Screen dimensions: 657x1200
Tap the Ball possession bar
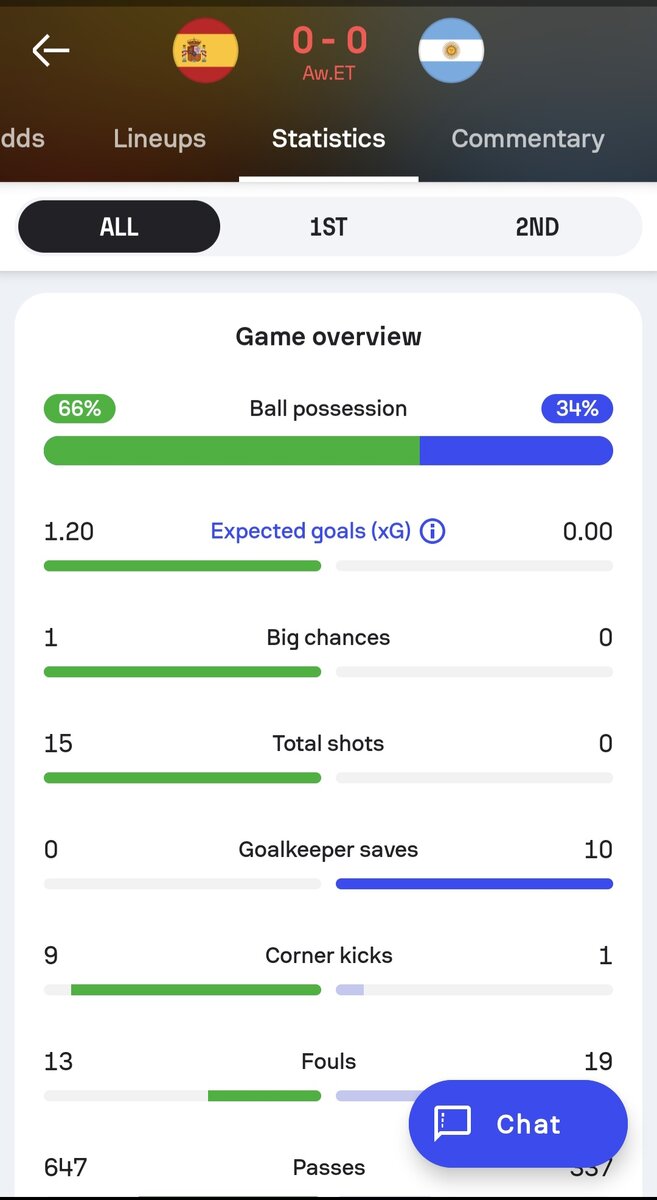tap(328, 451)
